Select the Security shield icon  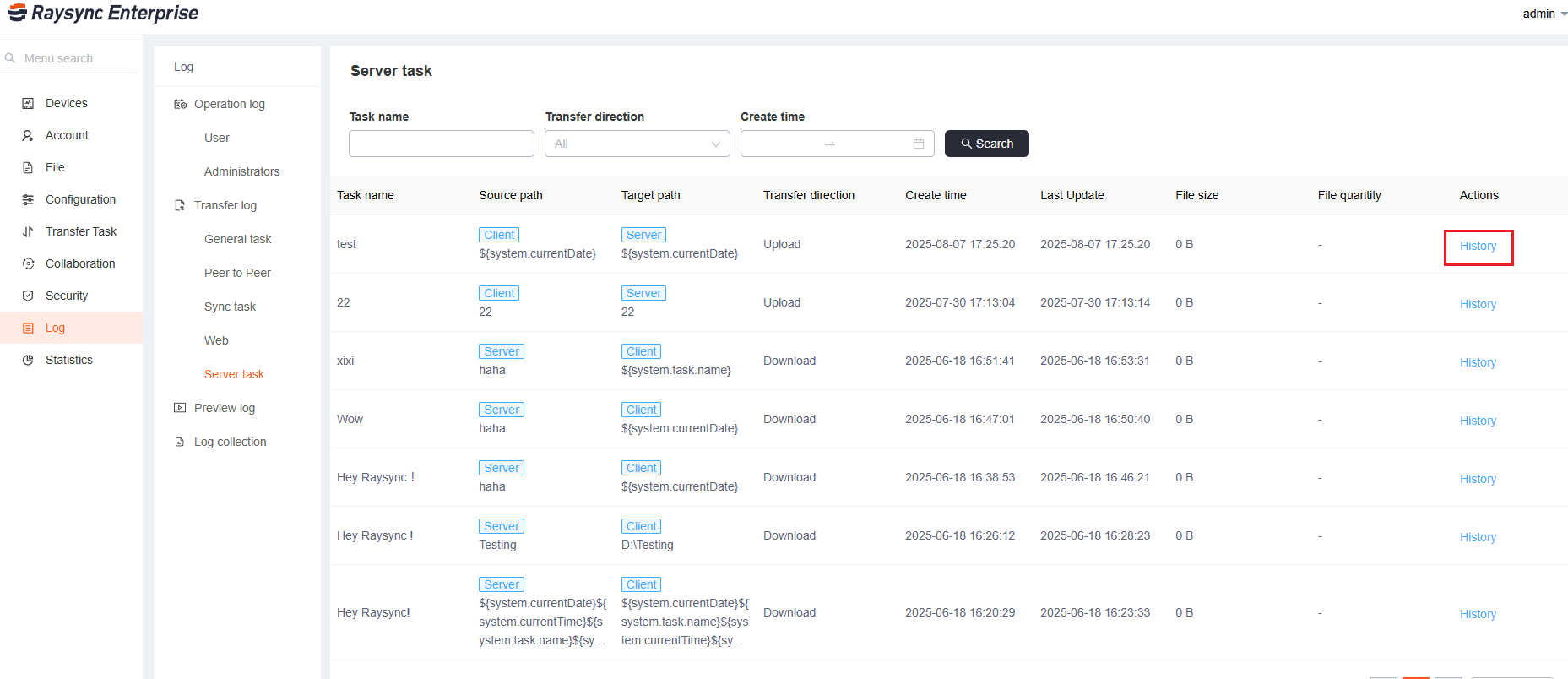28,296
